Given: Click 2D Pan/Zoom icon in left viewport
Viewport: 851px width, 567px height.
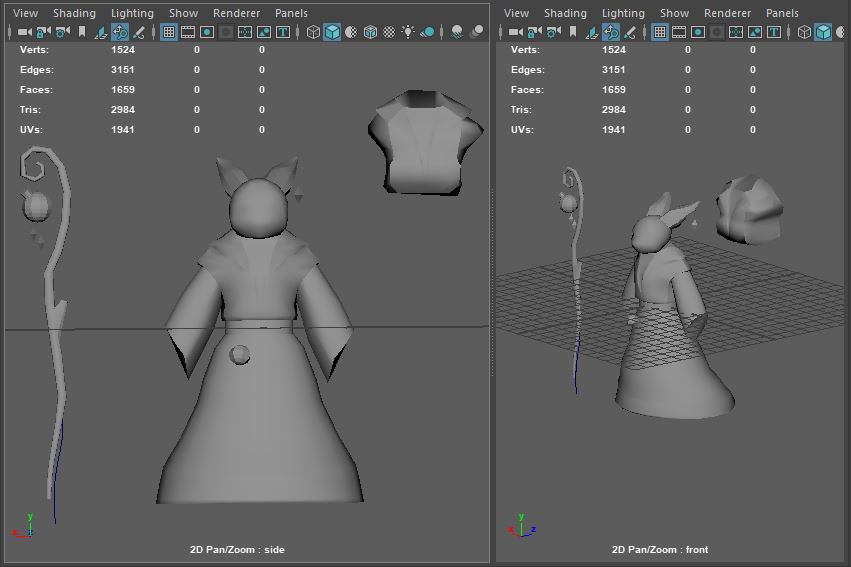Looking at the screenshot, I should click(119, 32).
